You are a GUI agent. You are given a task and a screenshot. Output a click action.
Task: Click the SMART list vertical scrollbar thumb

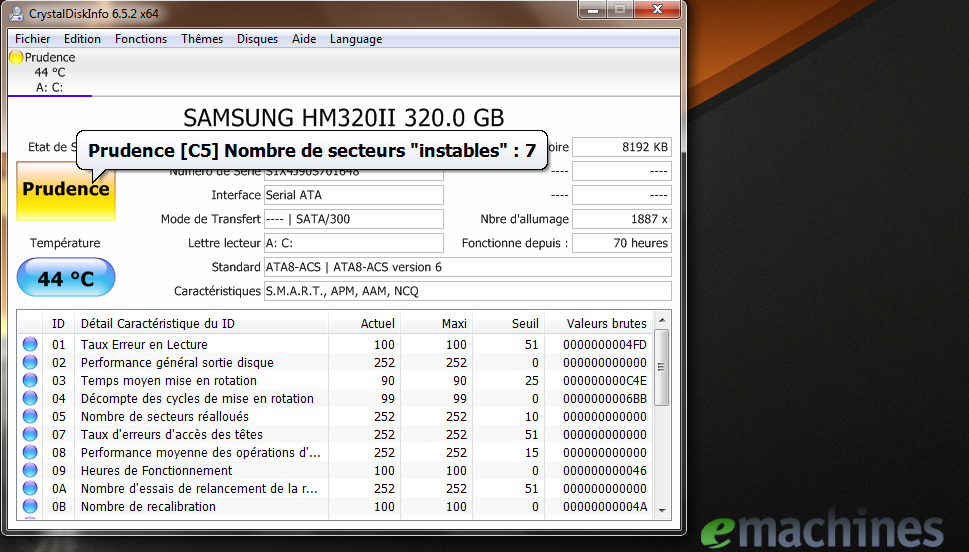[662, 367]
